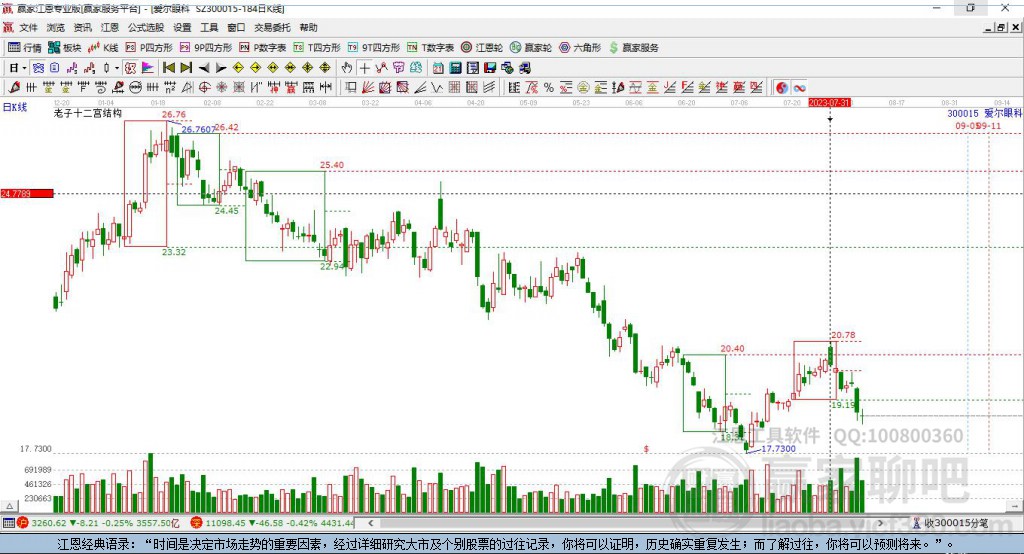Viewport: 1024px width, 554px height.
Task: Open 赢家服务 with dollar icon
Action: (x=633, y=48)
